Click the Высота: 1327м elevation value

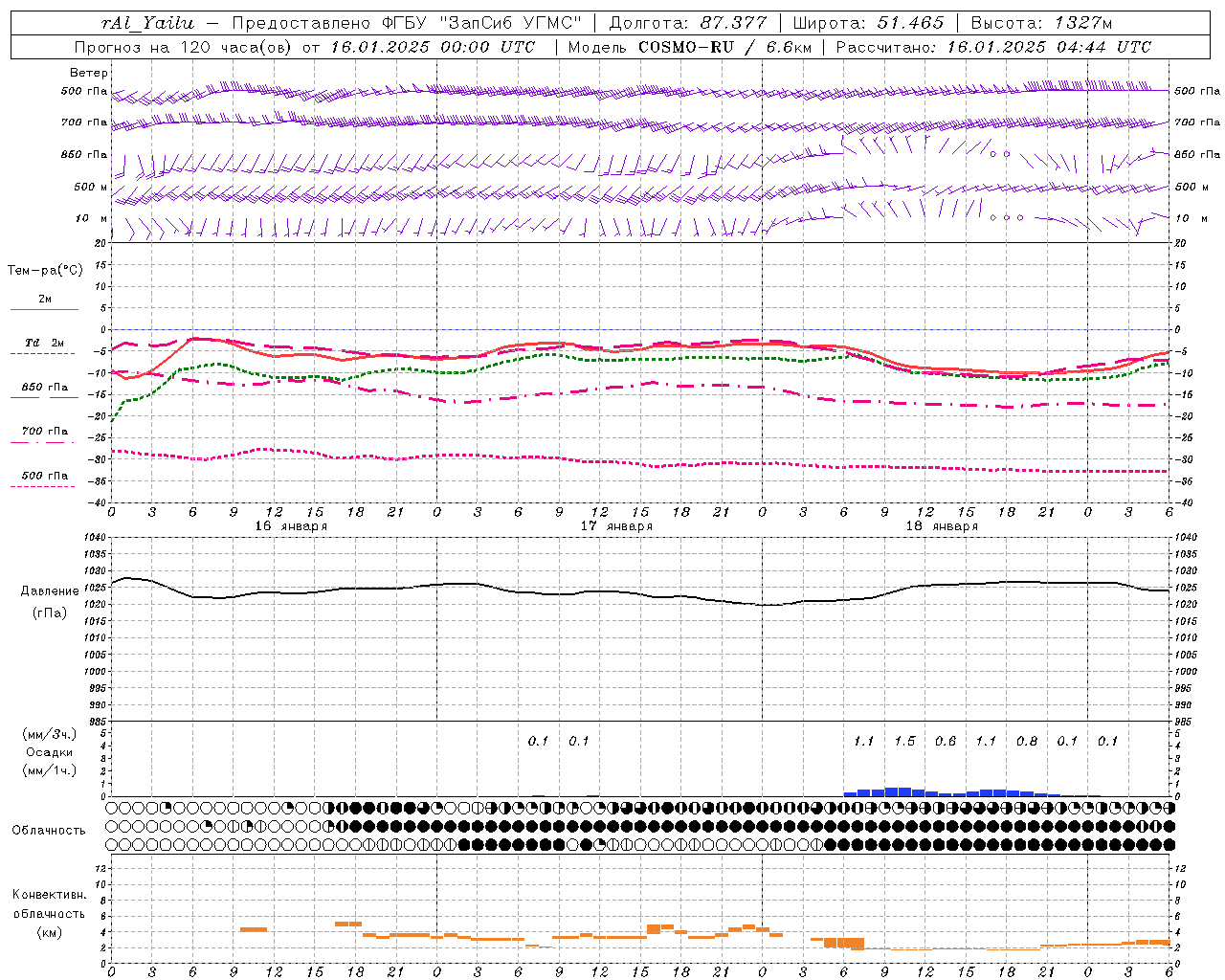(x=1041, y=23)
